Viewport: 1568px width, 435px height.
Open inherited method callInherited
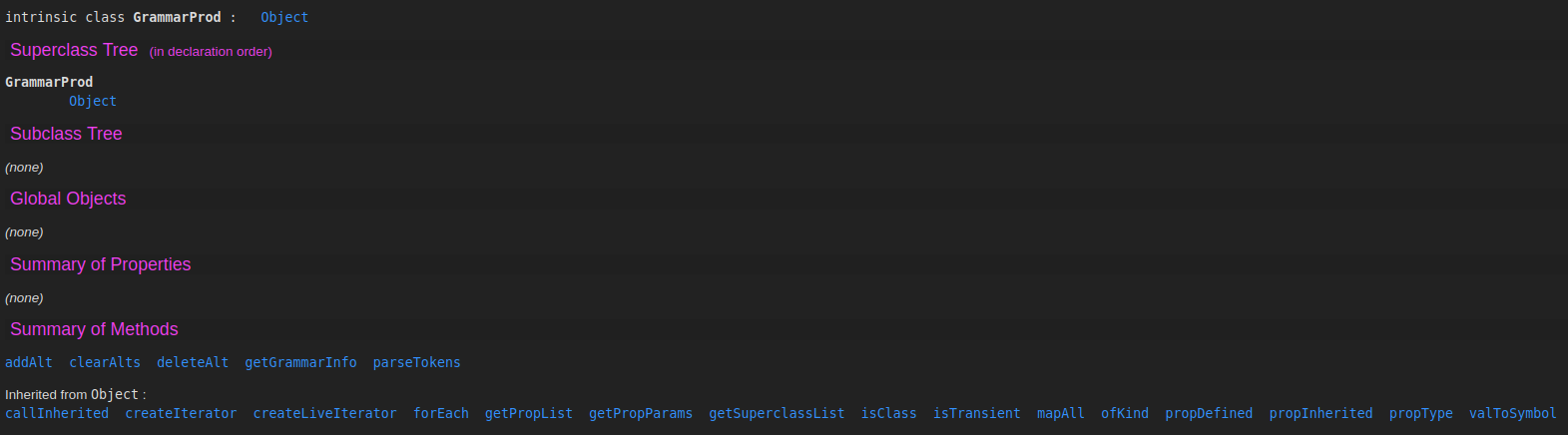pos(57,413)
